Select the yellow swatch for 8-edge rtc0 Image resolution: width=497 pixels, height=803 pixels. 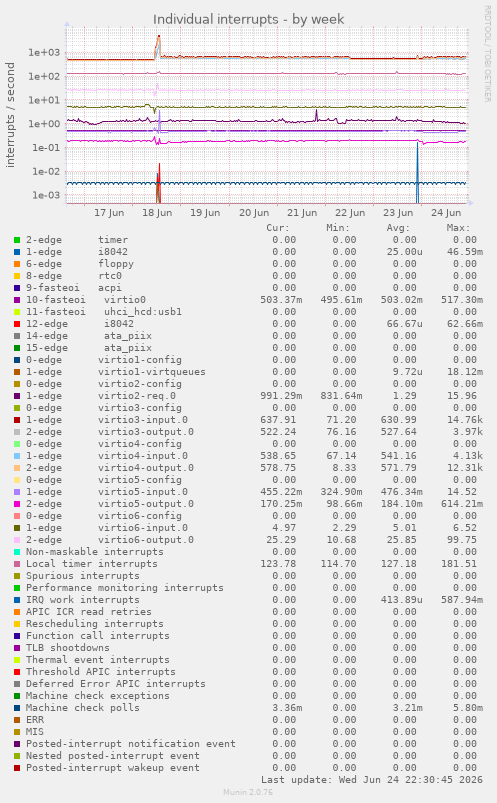pyautogui.click(x=17, y=276)
